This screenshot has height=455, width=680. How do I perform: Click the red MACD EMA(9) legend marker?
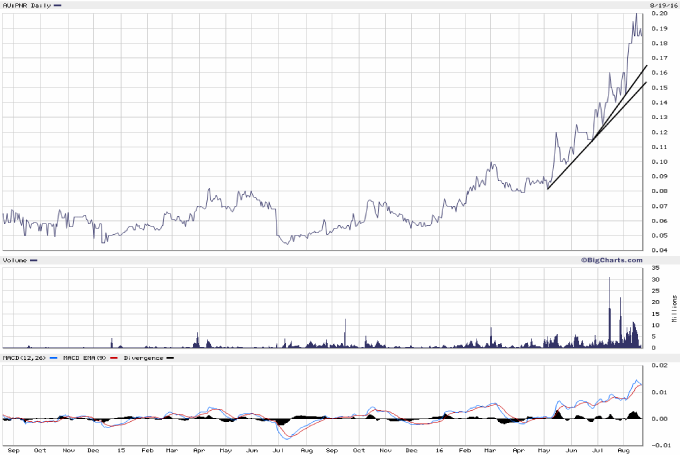pyautogui.click(x=114, y=357)
